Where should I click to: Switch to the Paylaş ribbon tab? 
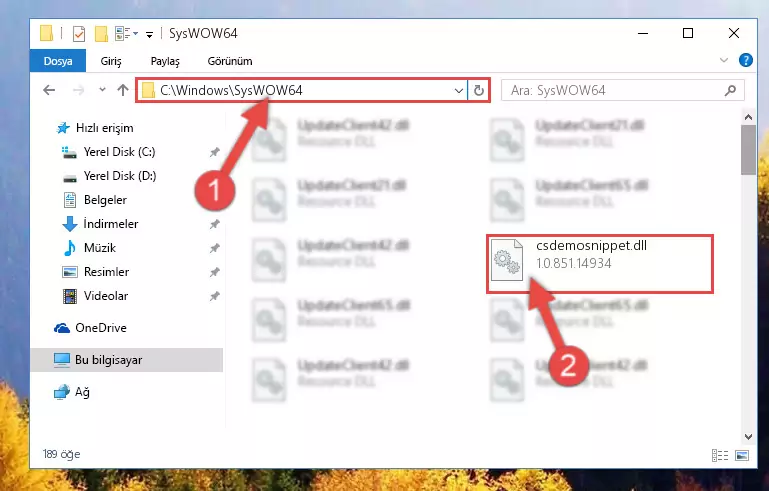[165, 61]
